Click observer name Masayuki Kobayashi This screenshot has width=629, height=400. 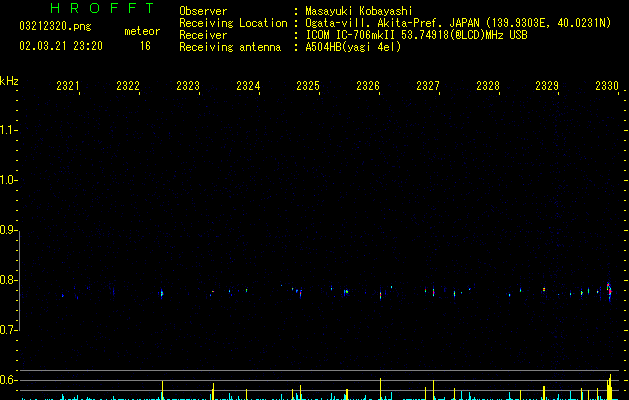[359, 11]
